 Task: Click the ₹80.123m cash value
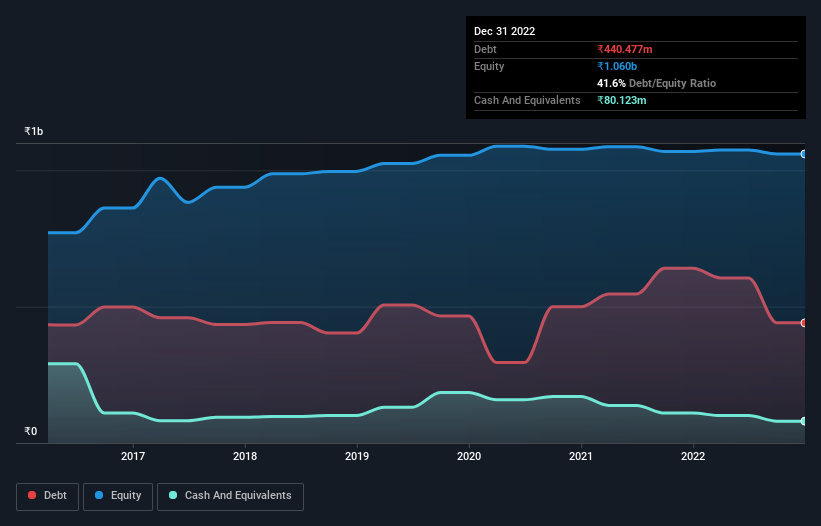622,100
